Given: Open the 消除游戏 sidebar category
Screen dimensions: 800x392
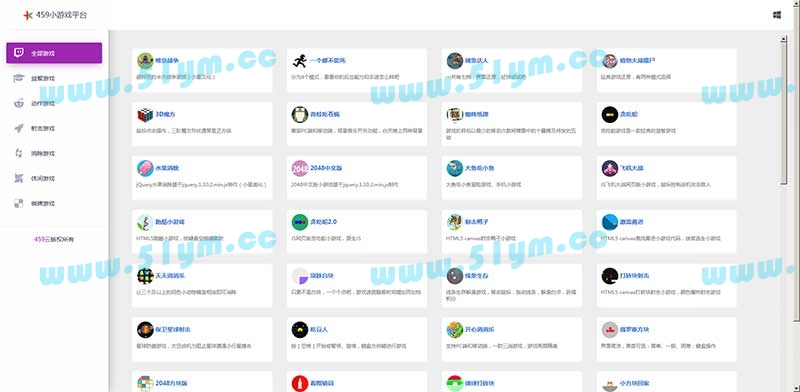Looking at the screenshot, I should pyautogui.click(x=54, y=153).
